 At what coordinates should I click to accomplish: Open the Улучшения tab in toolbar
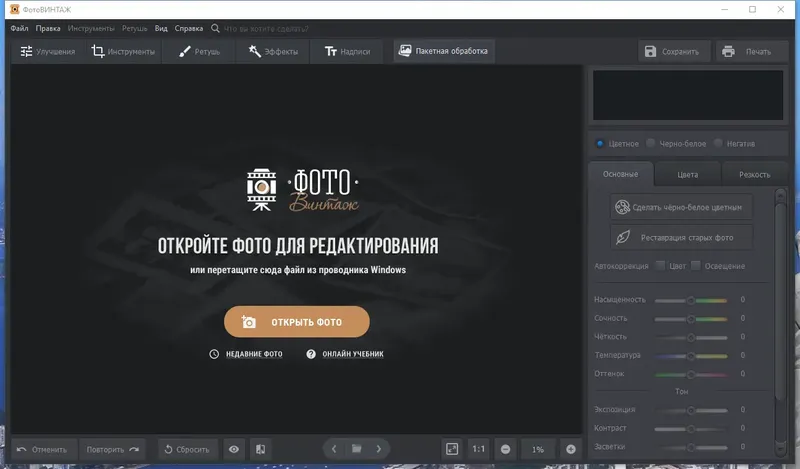pos(47,52)
